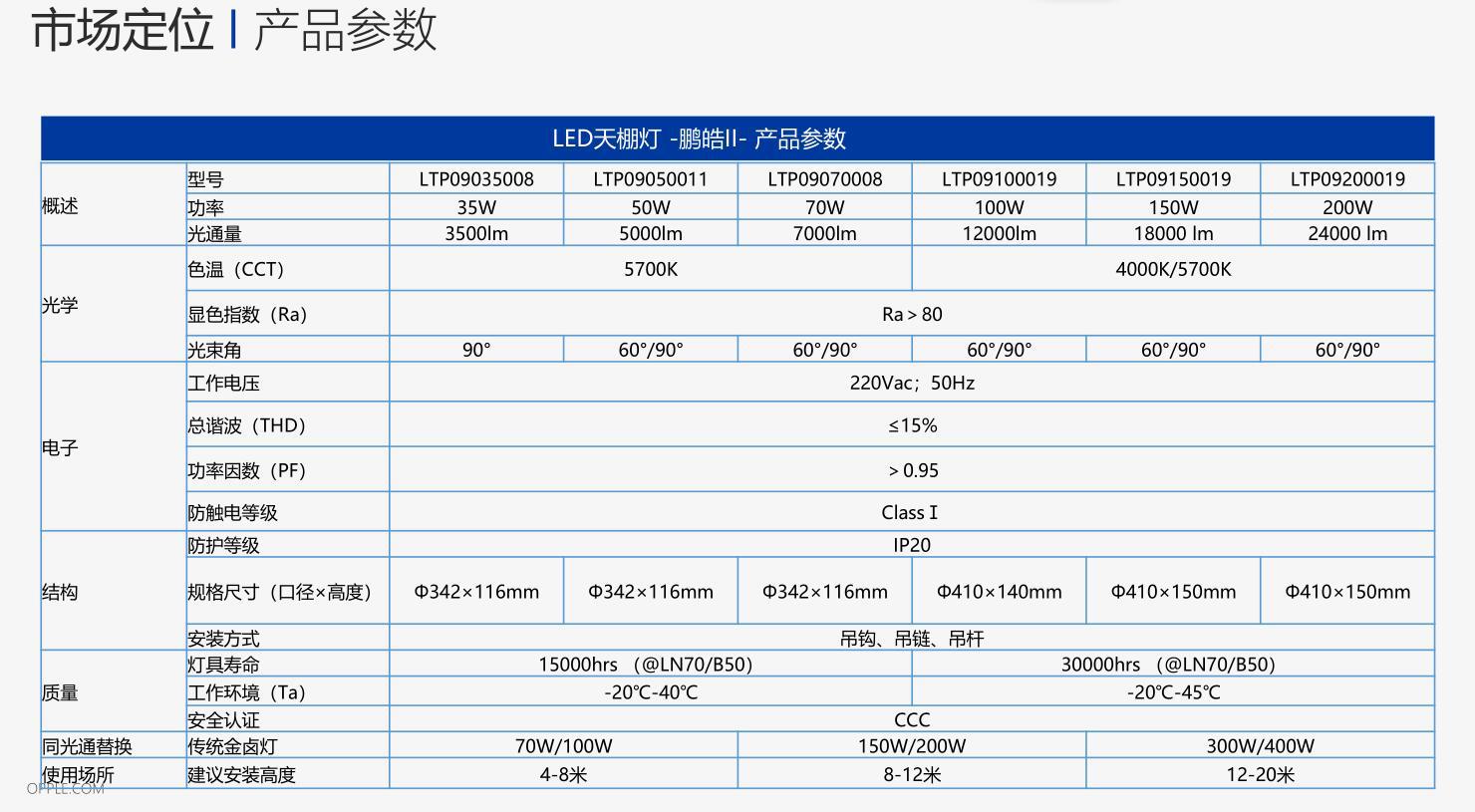
Task: Click the 220Vac; 50Hz voltage cell
Action: tap(912, 383)
